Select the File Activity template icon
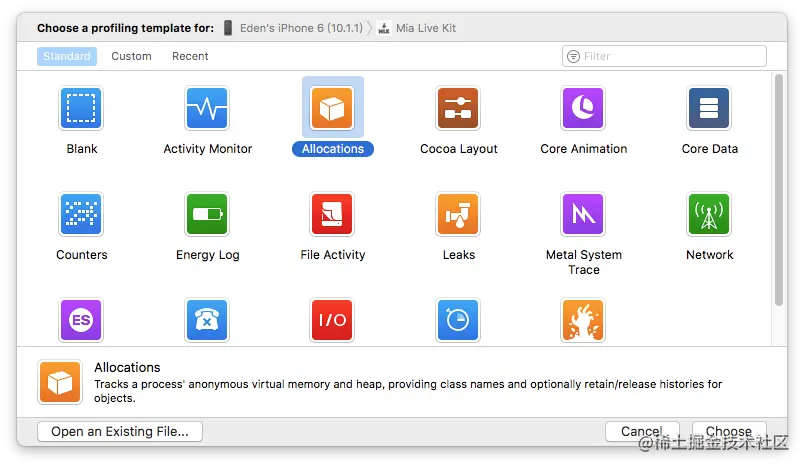Image resolution: width=804 pixels, height=467 pixels. [x=333, y=214]
